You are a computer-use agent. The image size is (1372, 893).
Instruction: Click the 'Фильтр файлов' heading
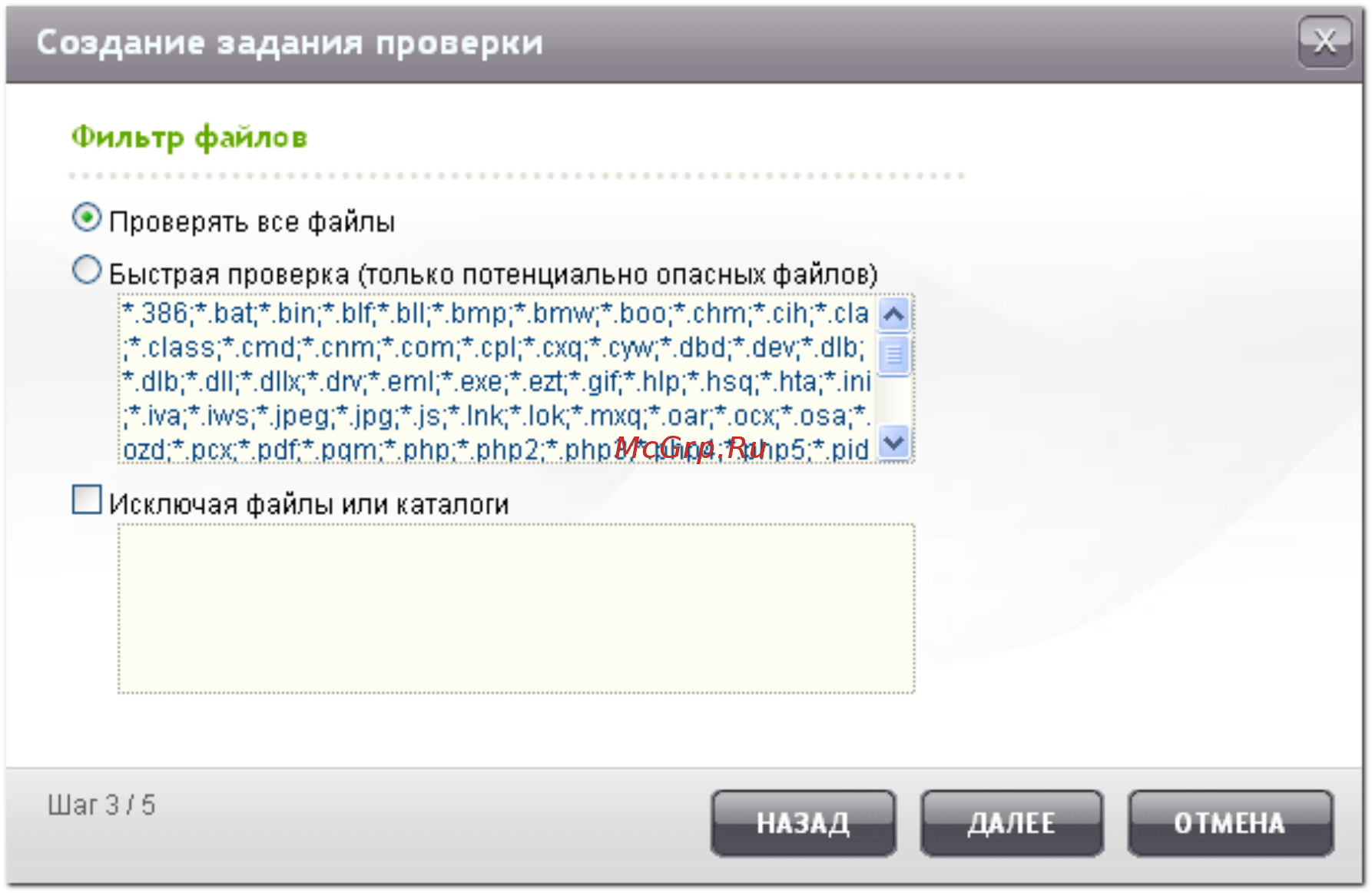point(189,138)
